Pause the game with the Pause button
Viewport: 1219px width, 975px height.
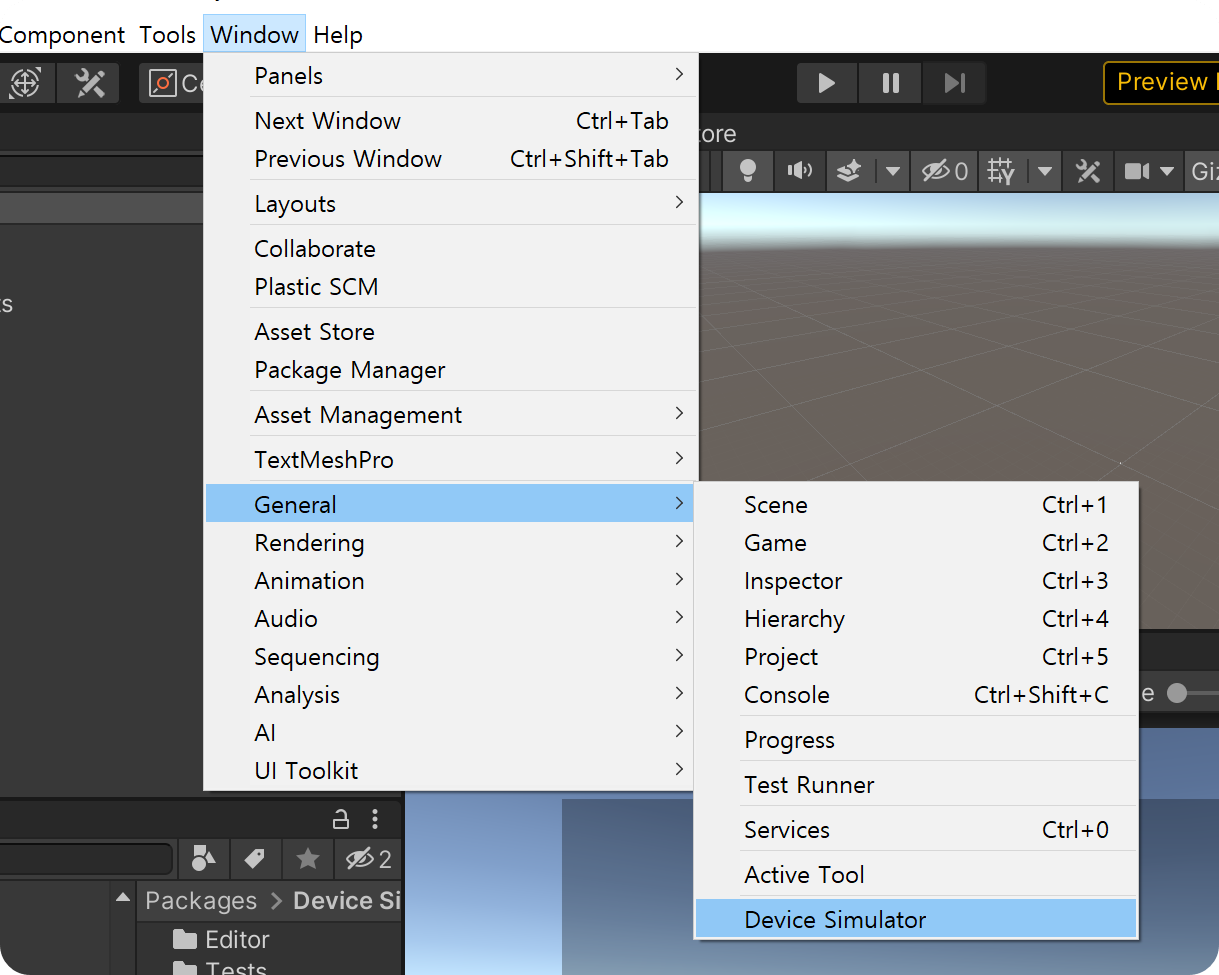(x=890, y=83)
